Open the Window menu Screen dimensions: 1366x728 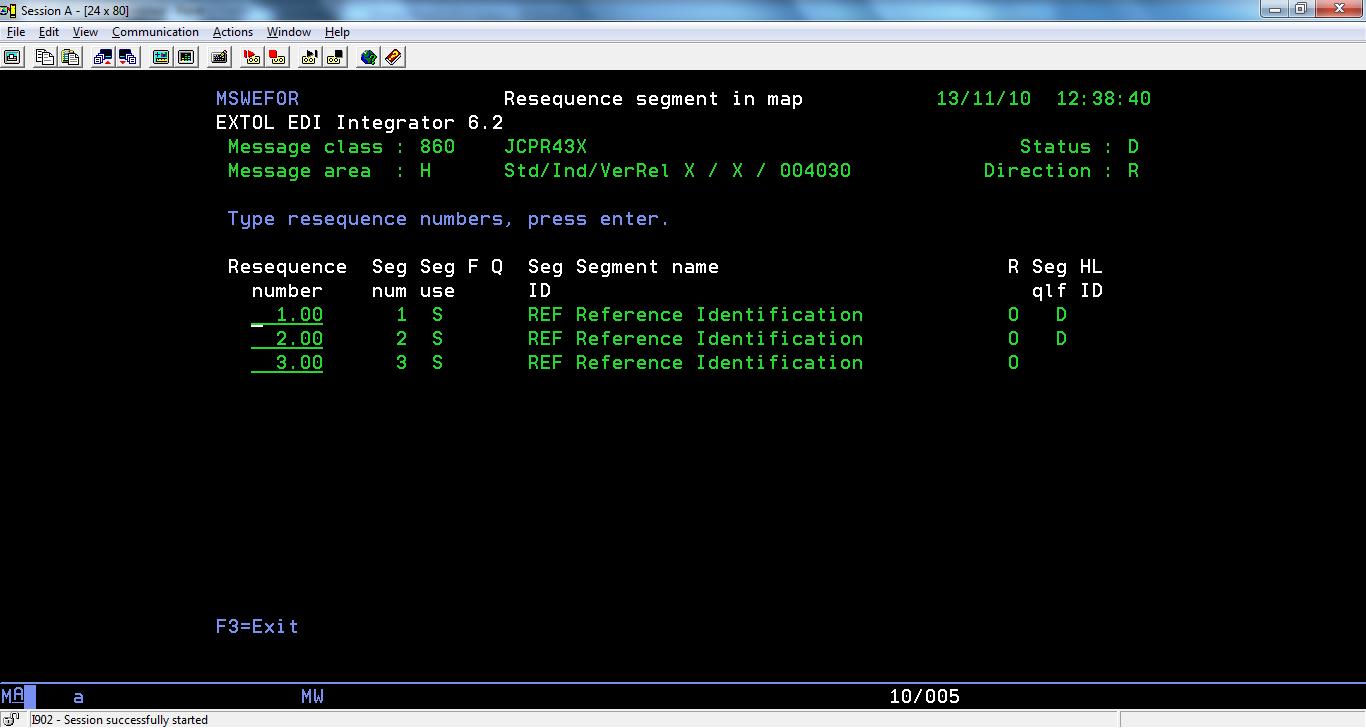click(x=289, y=32)
